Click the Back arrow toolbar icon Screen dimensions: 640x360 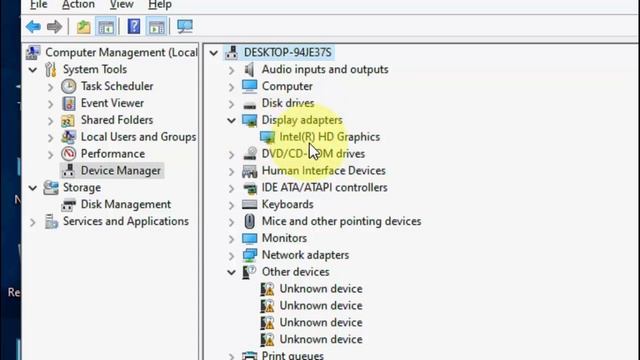pyautogui.click(x=33, y=27)
